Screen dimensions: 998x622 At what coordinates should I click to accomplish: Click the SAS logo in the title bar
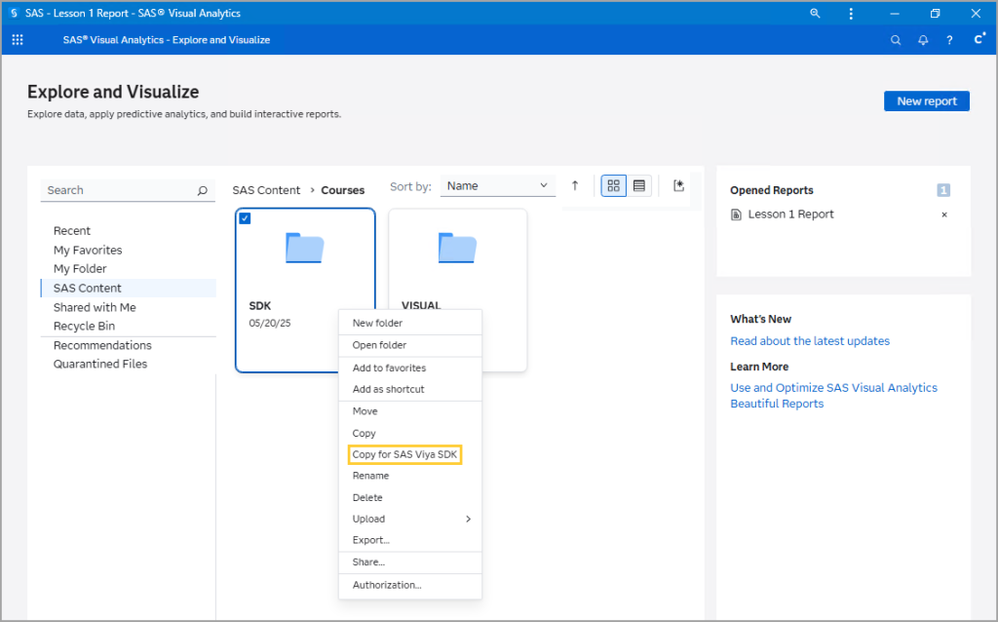tap(13, 13)
